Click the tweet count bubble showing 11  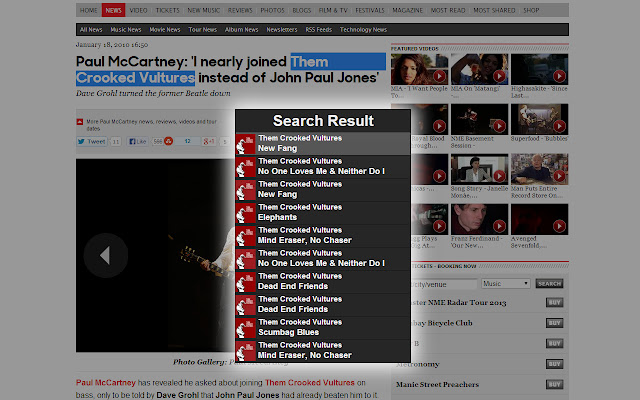tap(116, 142)
